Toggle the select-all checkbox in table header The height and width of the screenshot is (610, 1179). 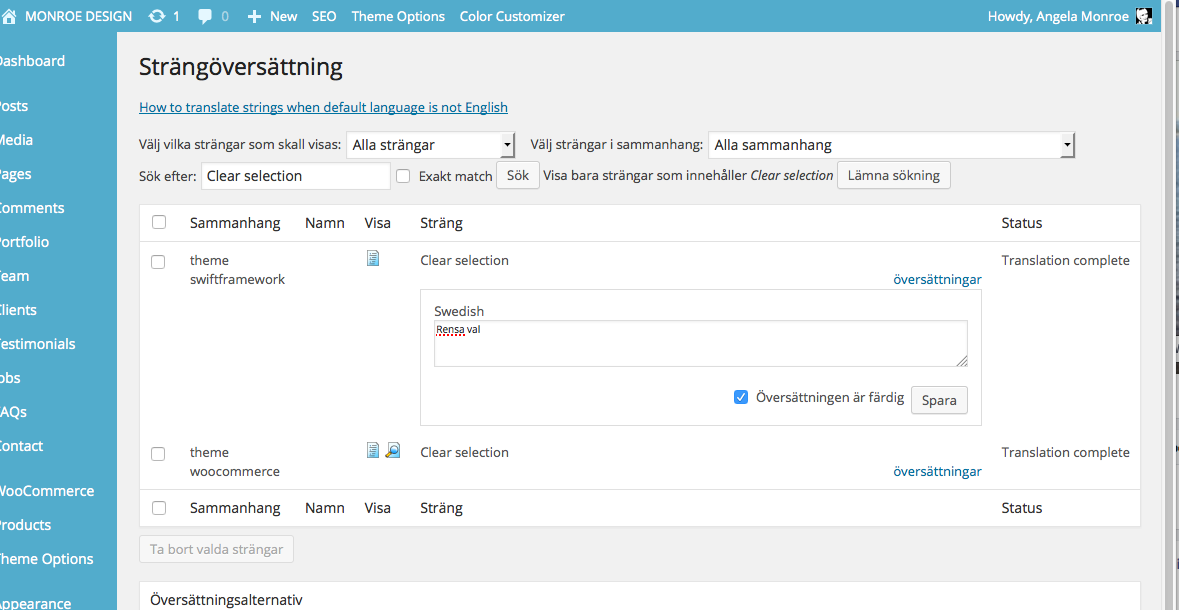pos(159,222)
